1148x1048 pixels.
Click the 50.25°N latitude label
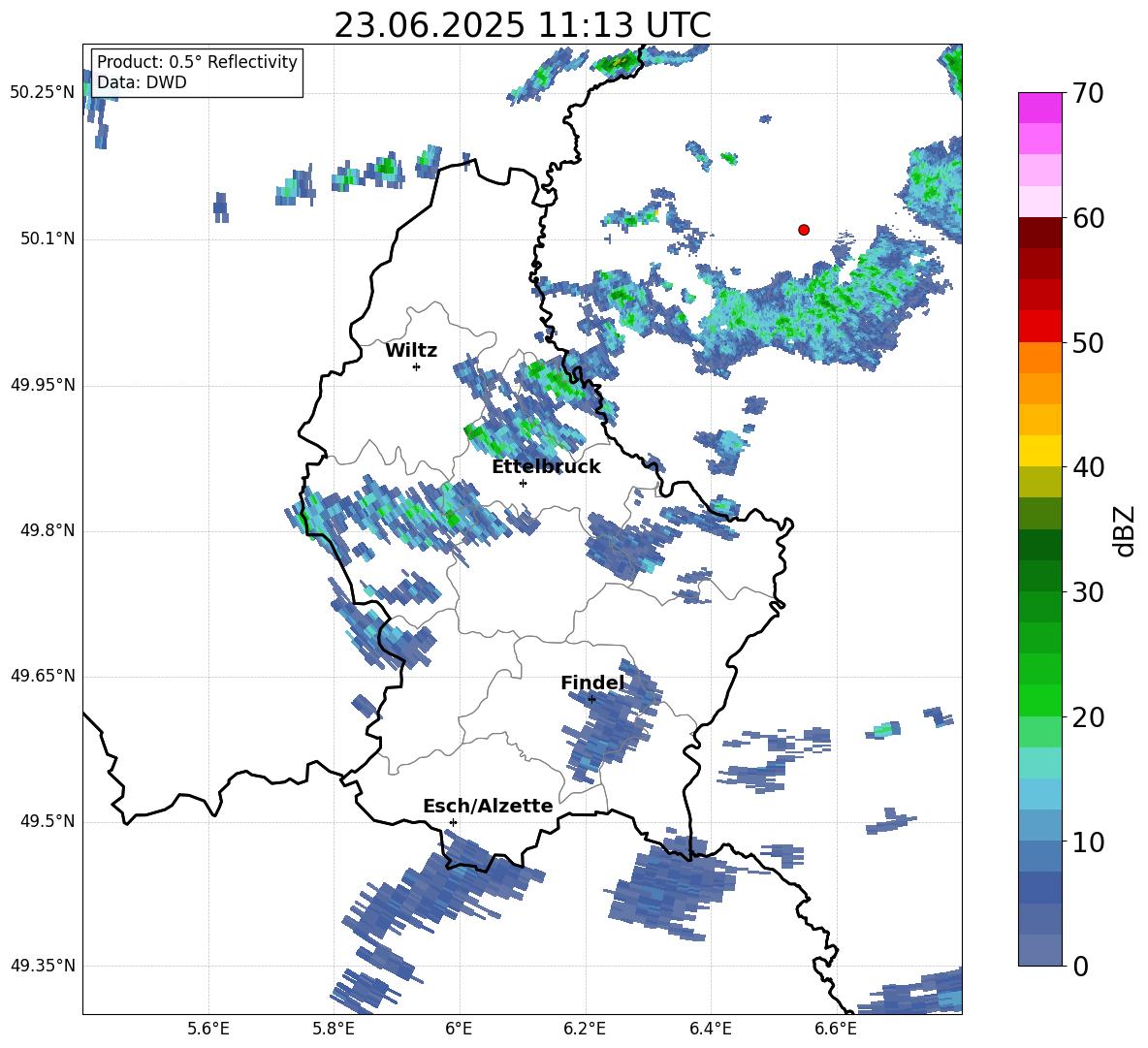(x=44, y=93)
